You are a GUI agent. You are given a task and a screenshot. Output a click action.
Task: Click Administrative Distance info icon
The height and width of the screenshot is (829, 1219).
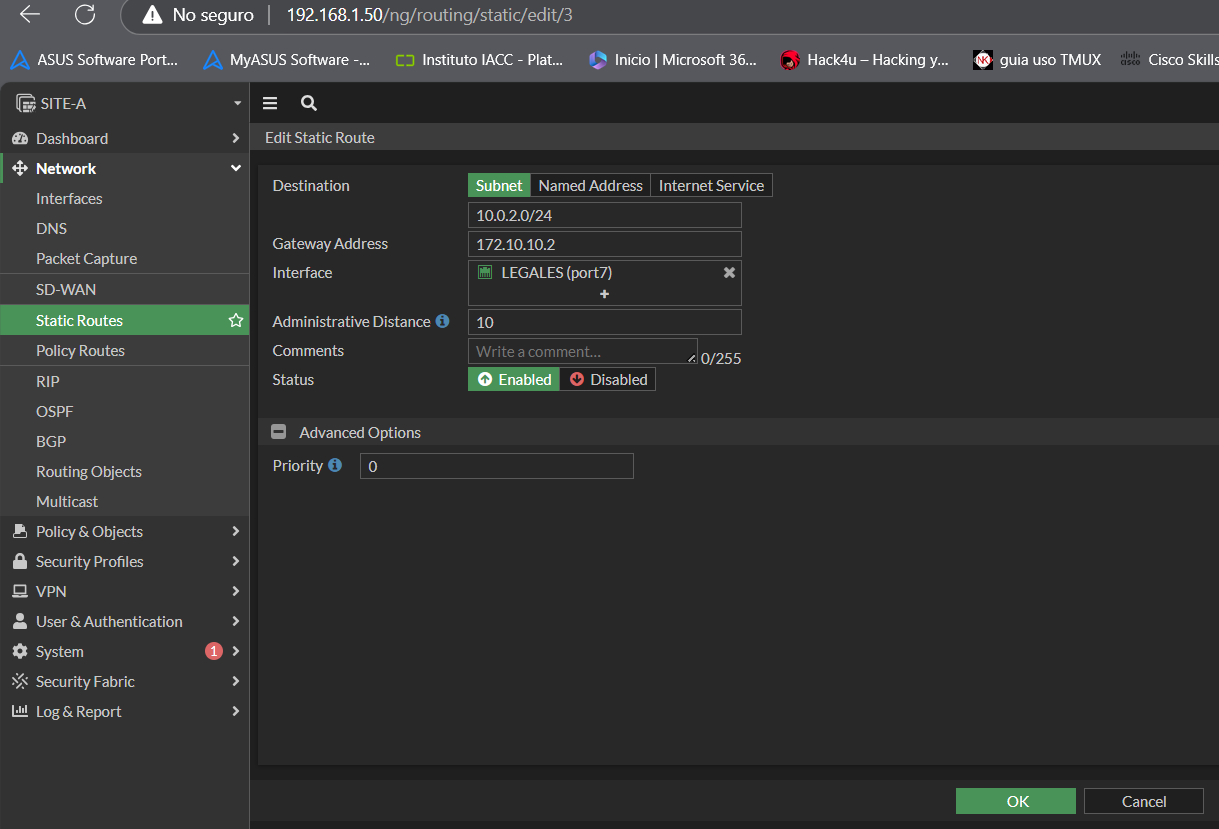(442, 321)
